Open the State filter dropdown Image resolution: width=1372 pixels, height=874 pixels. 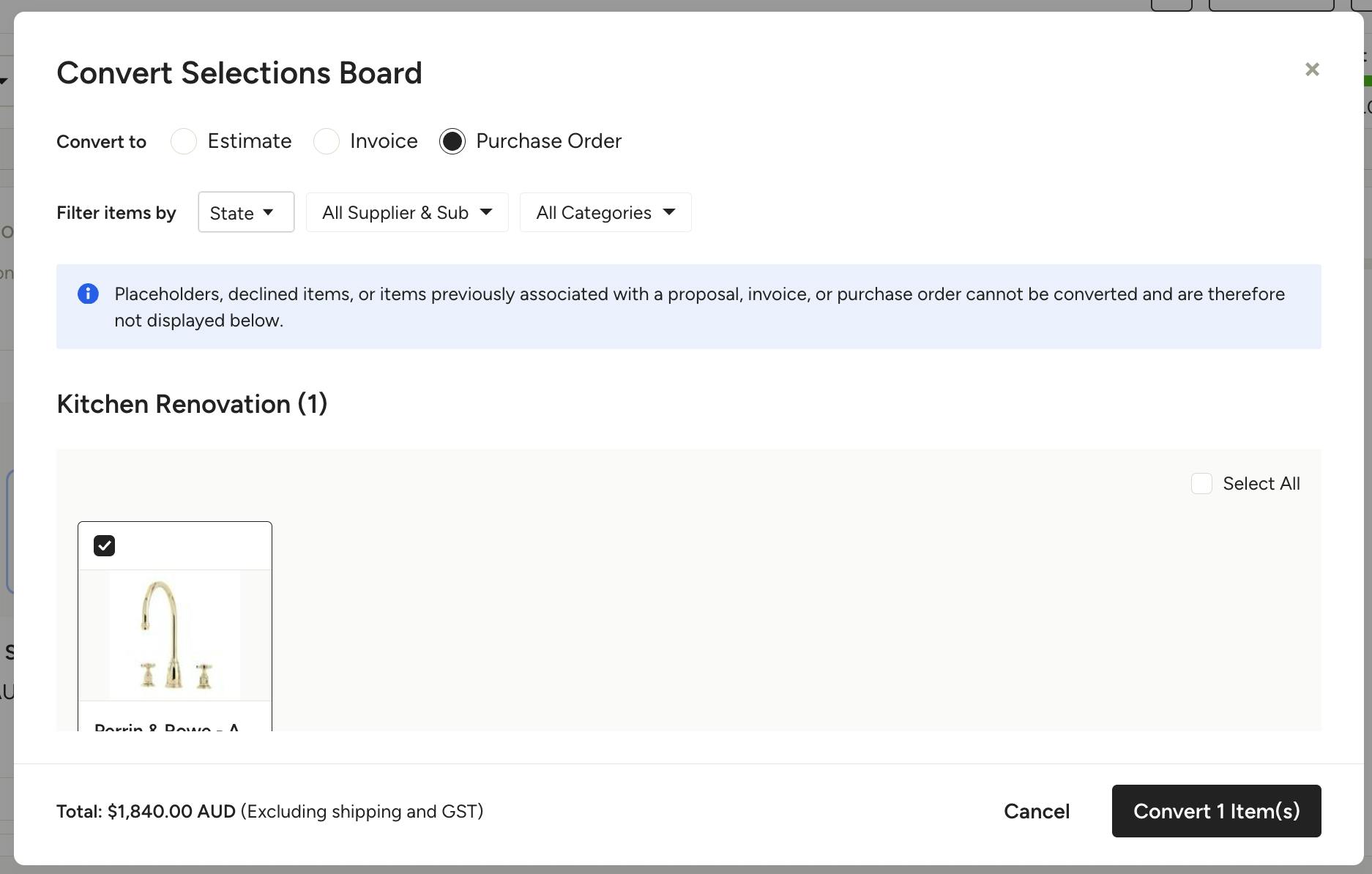[x=246, y=212]
